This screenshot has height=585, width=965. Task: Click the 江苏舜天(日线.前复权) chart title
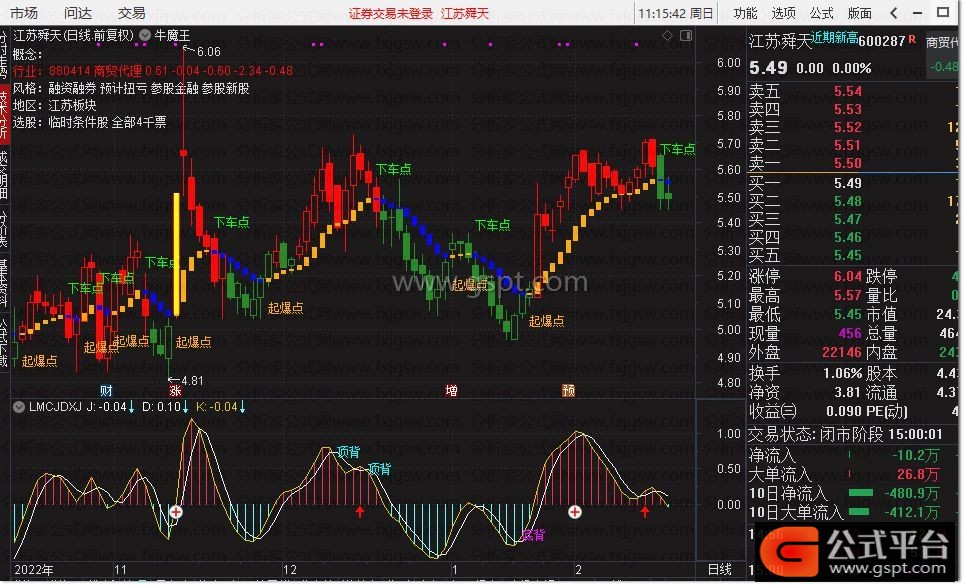tap(74, 36)
